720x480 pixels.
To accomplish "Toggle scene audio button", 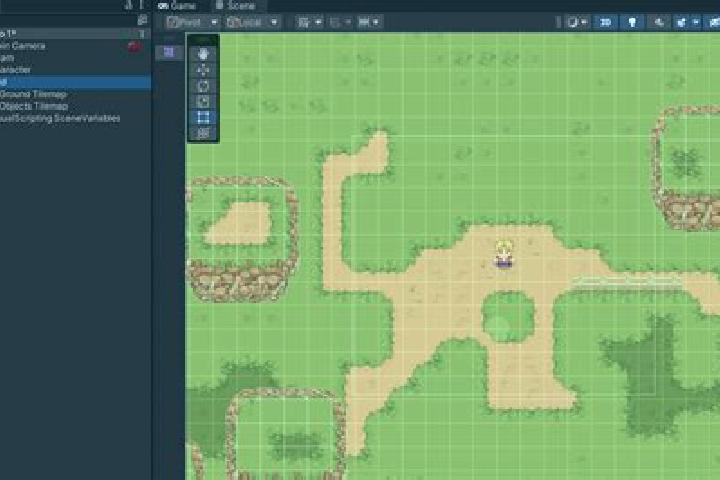I will click(659, 22).
